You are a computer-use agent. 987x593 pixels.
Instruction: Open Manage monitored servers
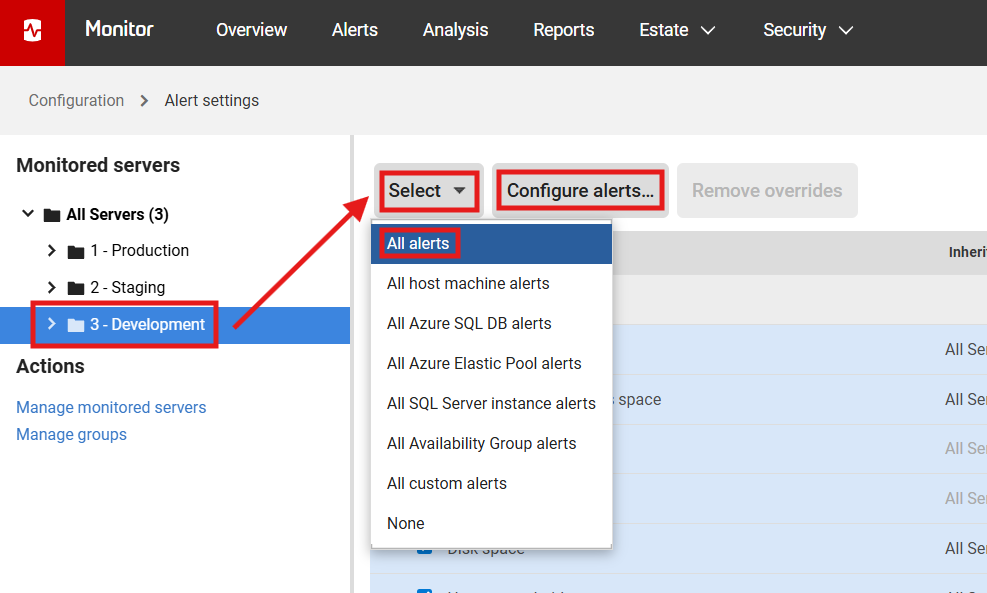click(x=111, y=407)
